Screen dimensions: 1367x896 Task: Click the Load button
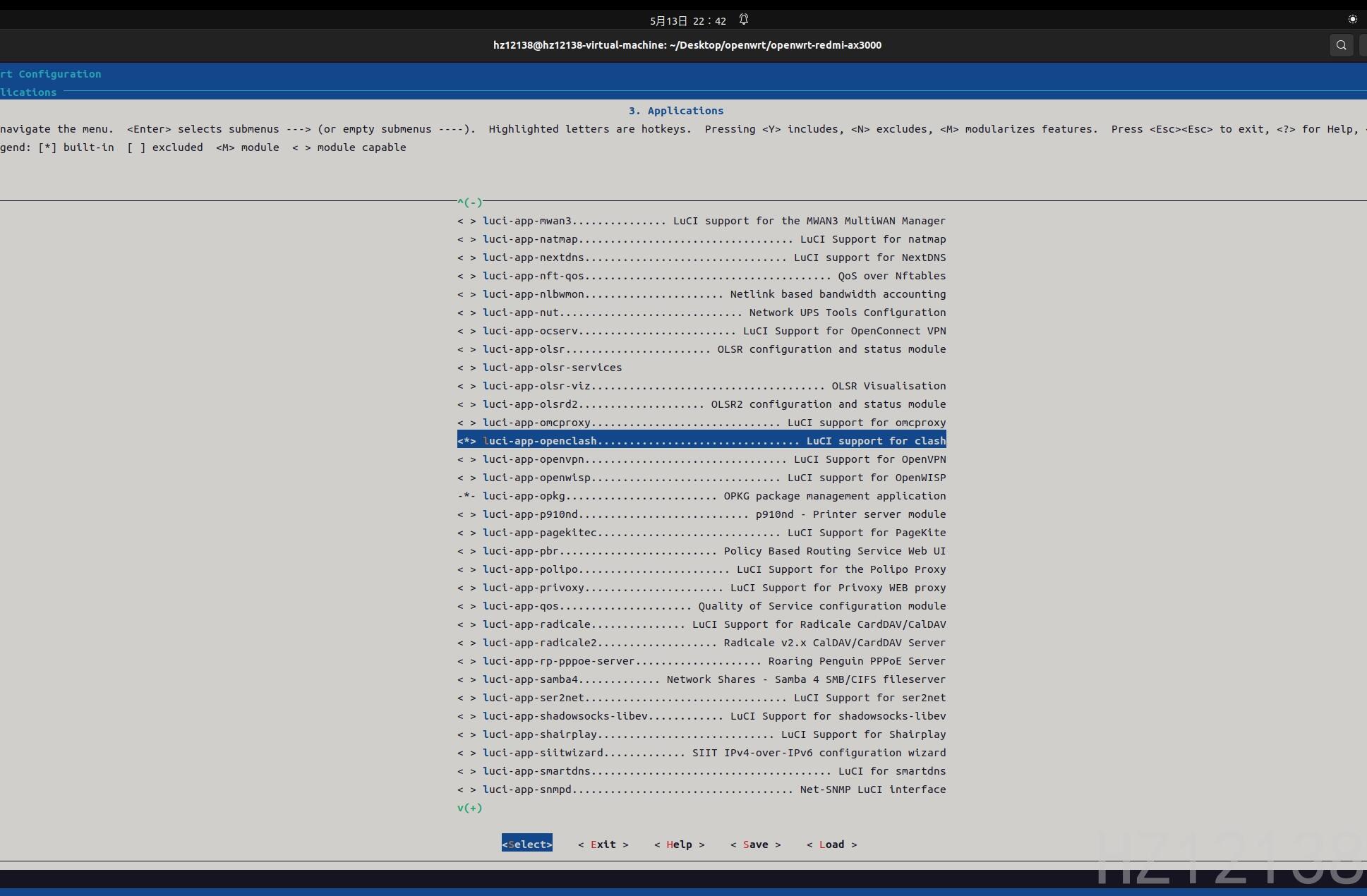pyautogui.click(x=832, y=844)
